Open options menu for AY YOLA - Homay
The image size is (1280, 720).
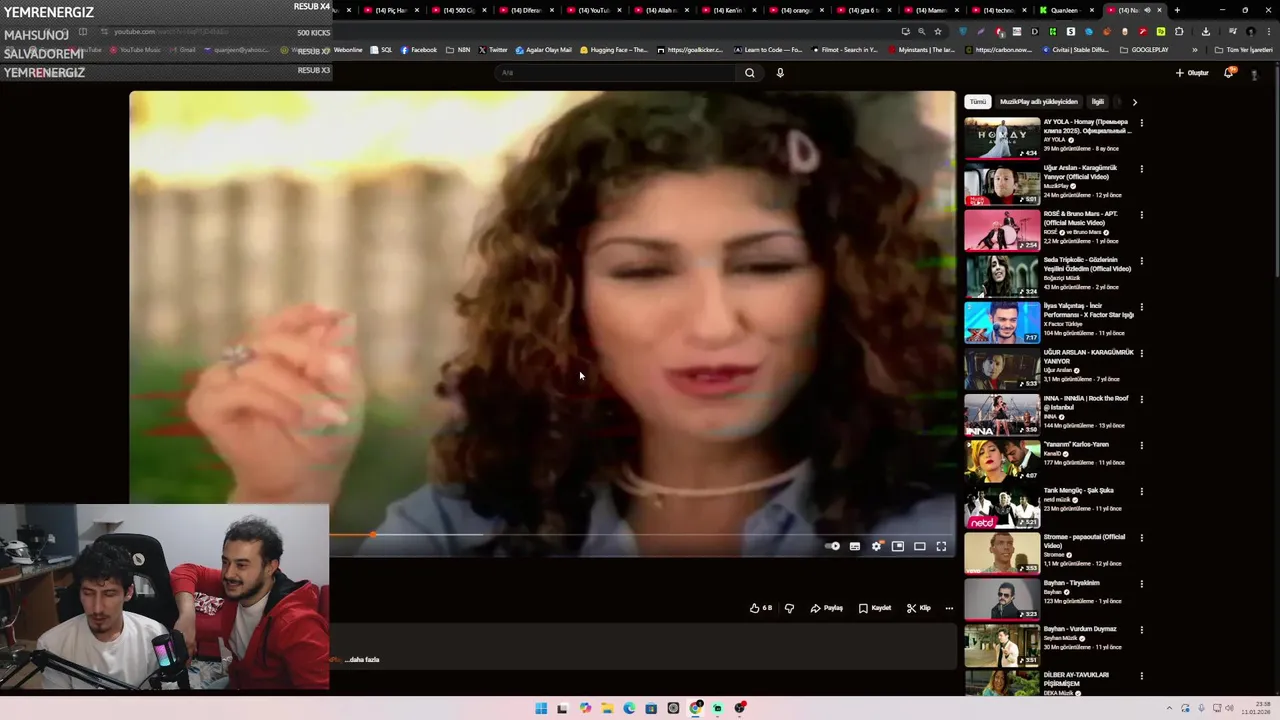point(1141,123)
